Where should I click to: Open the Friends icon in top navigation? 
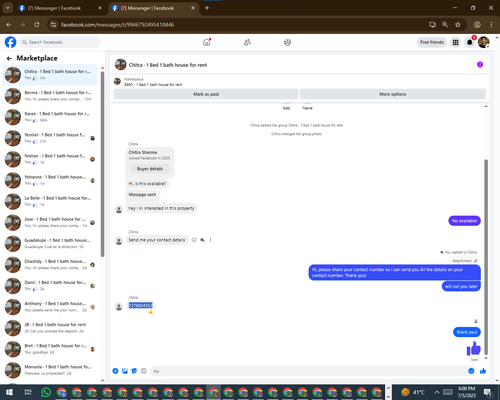247,42
